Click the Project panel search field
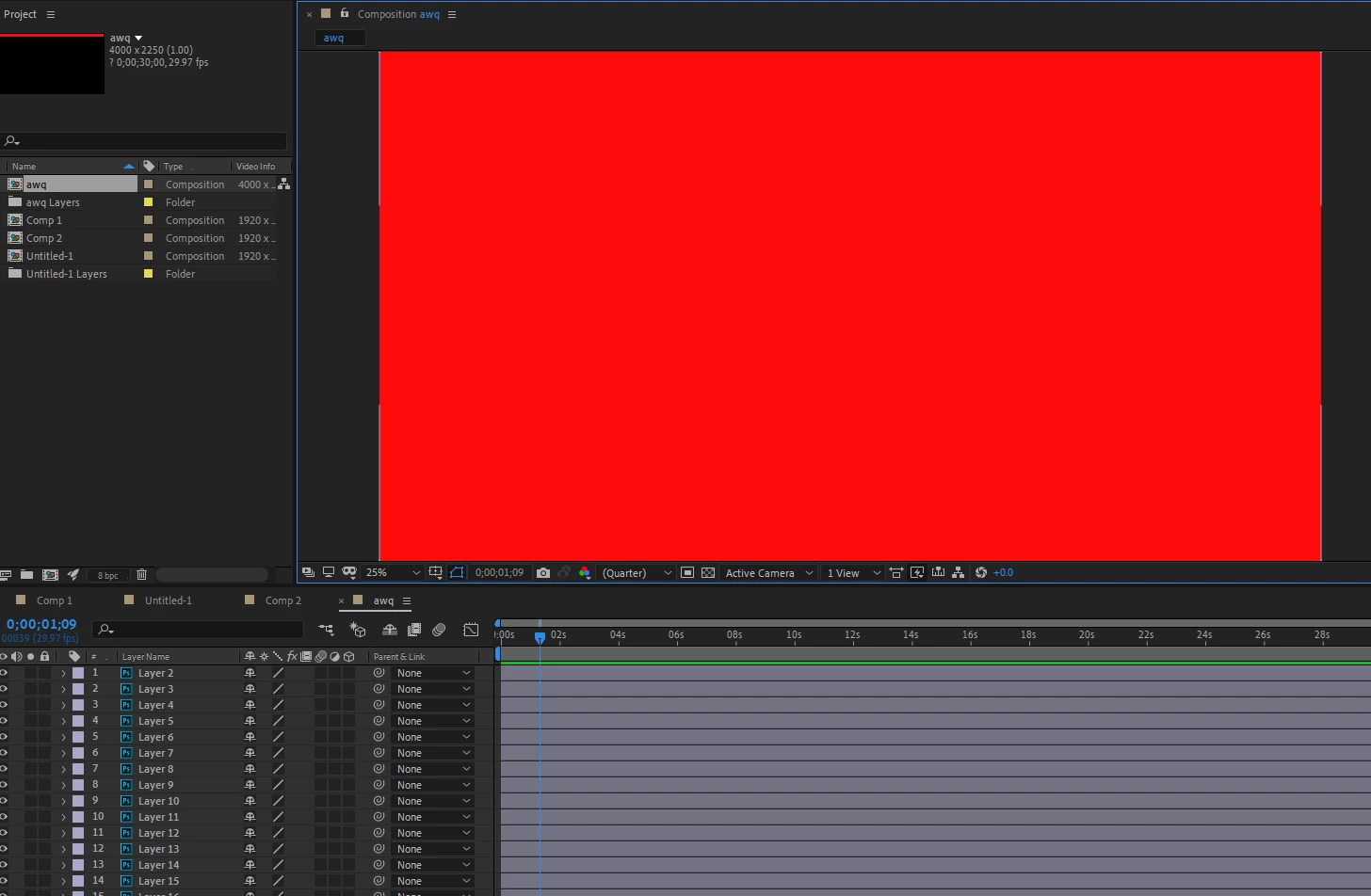1371x896 pixels. pyautogui.click(x=143, y=141)
